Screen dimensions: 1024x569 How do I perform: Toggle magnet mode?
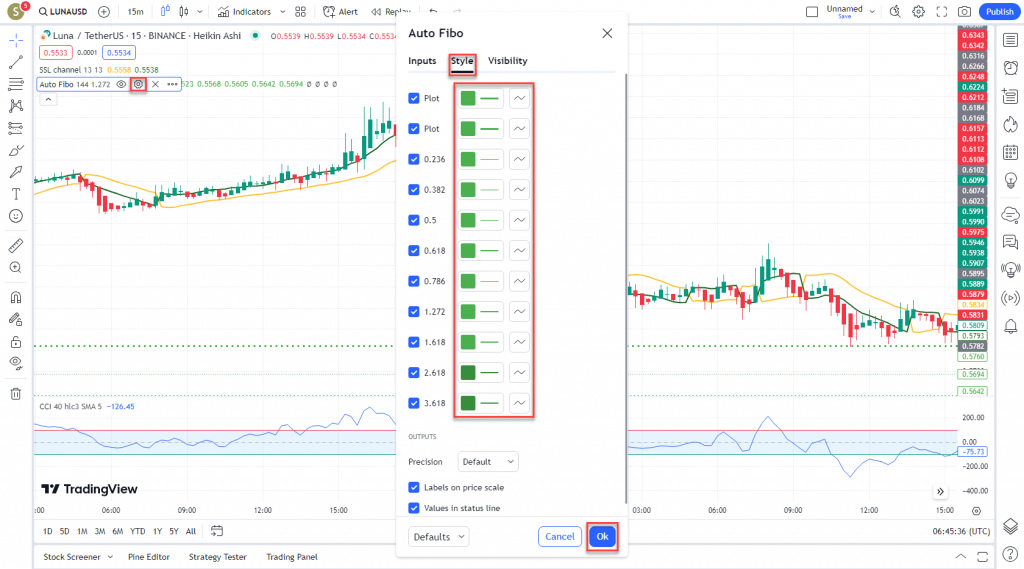point(16,297)
